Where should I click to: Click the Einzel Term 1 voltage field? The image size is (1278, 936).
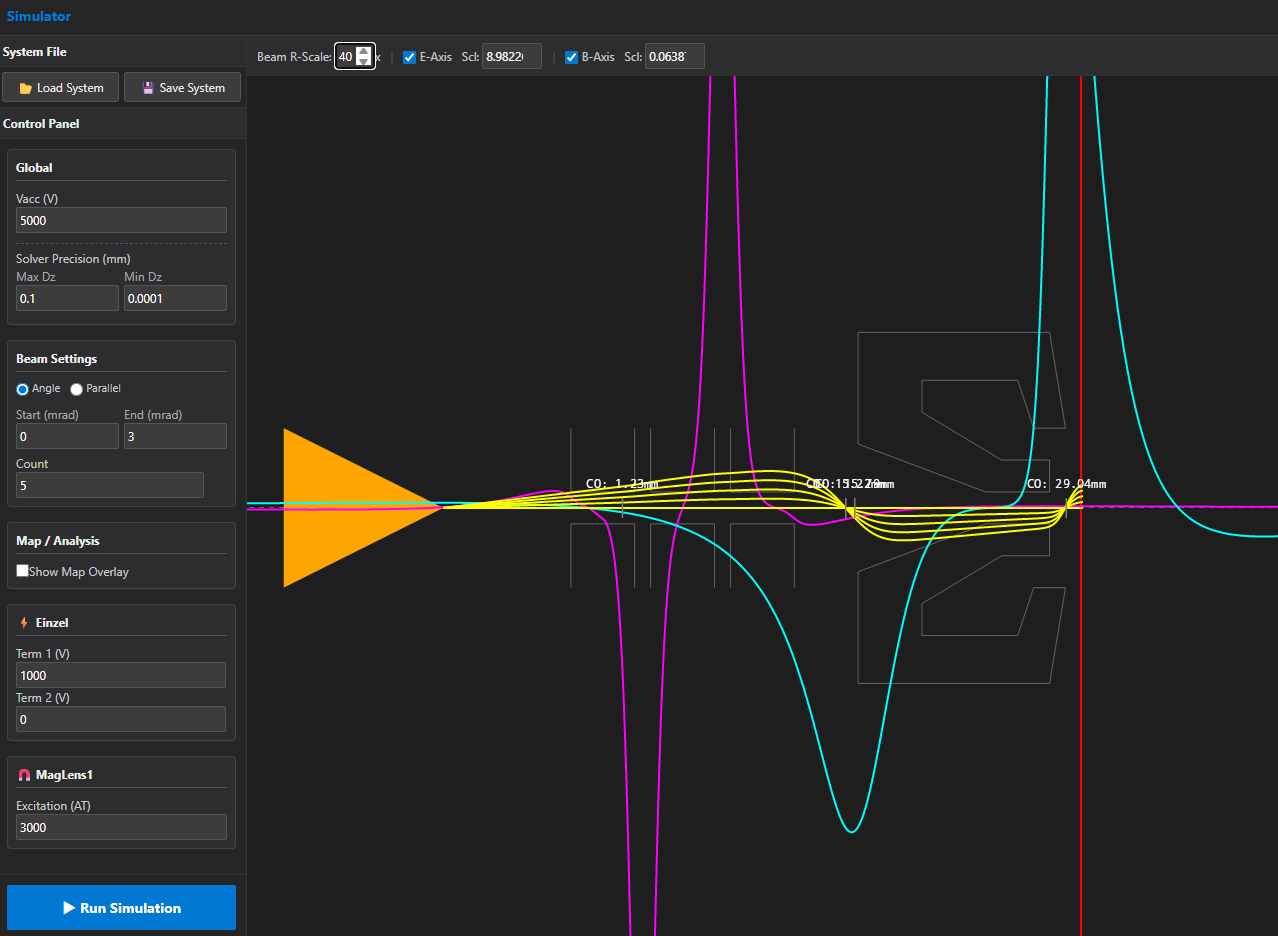click(121, 675)
